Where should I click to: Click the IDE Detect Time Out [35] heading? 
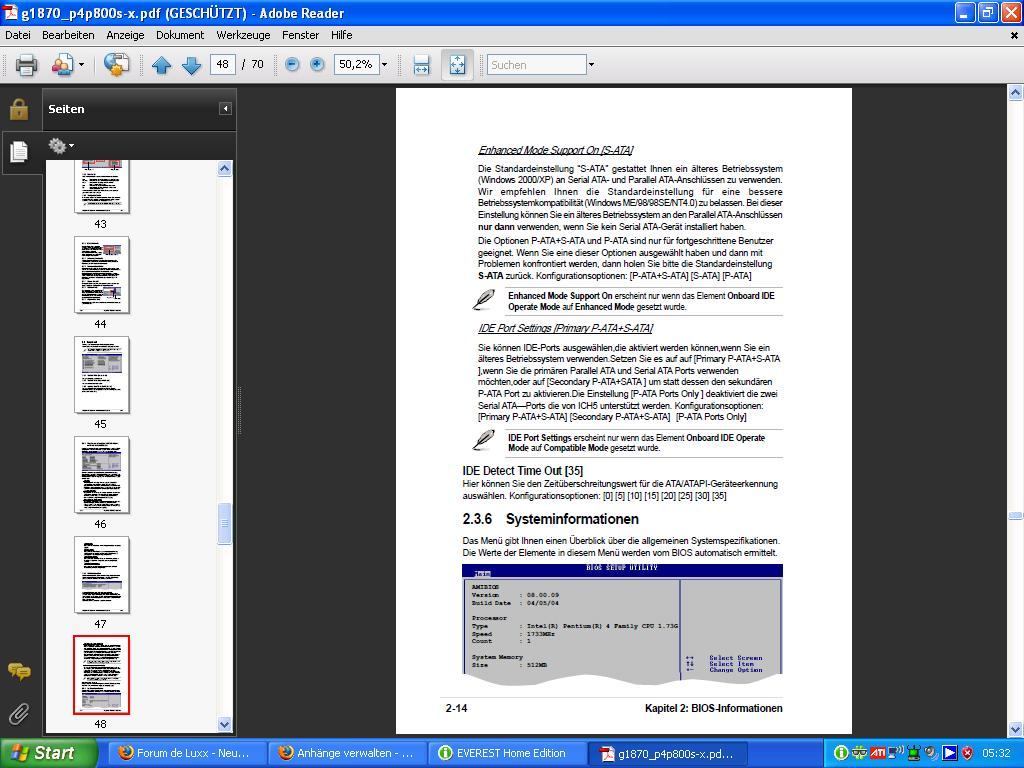522,470
